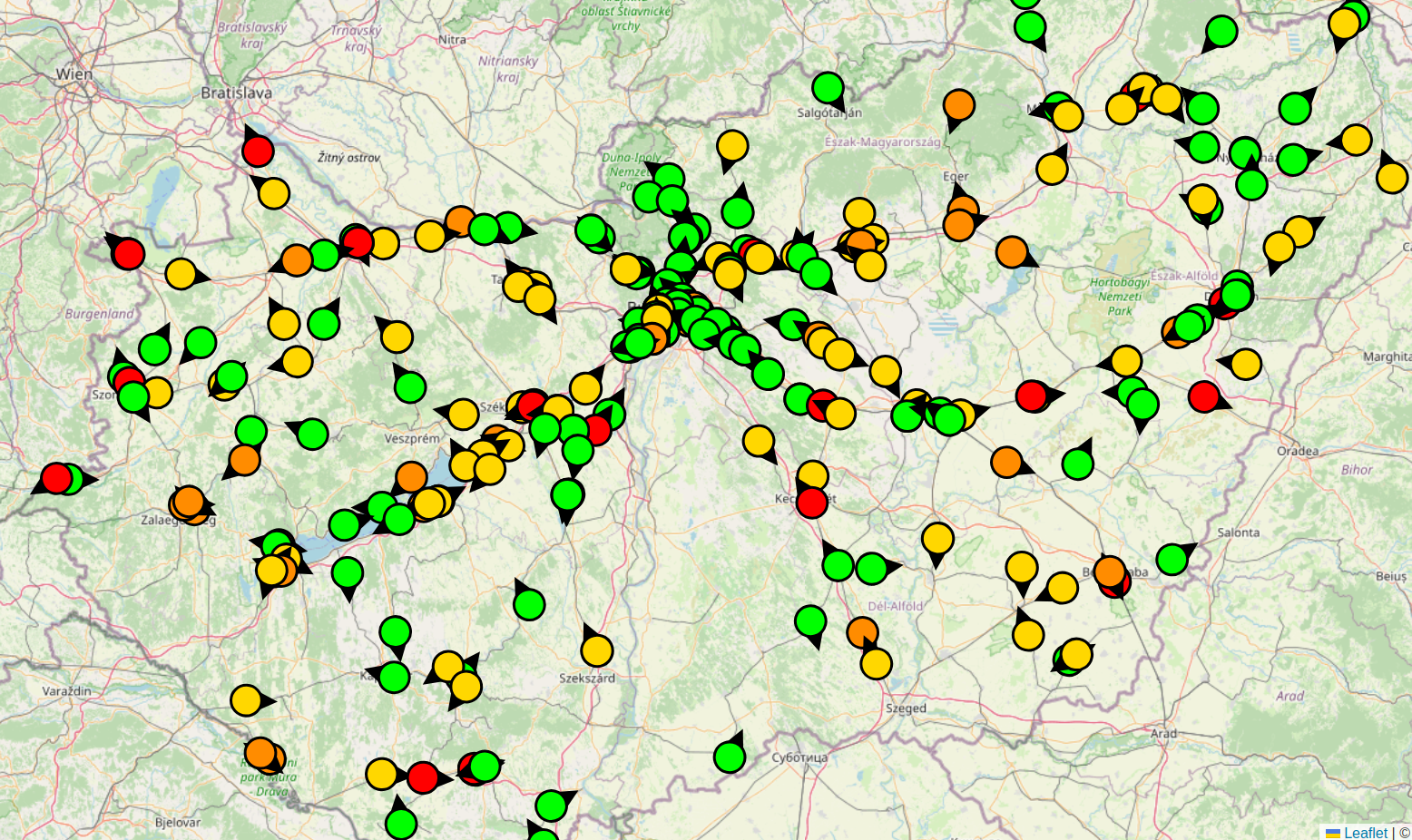Image resolution: width=1412 pixels, height=840 pixels.
Task: Click the red marker north of Burgenland label
Action: [129, 253]
